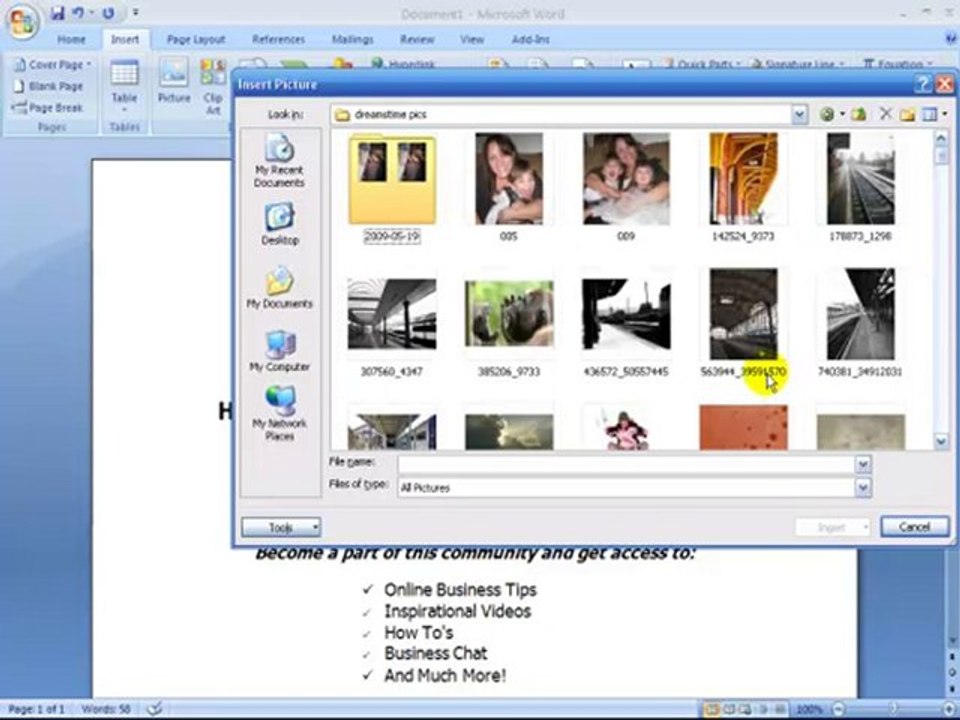Open the Views menu dropdown arrow
This screenshot has height=720, width=960.
coord(945,114)
